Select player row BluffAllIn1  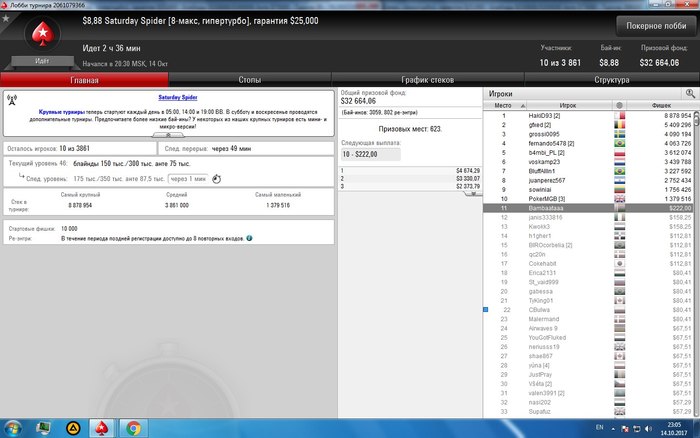click(x=588, y=171)
